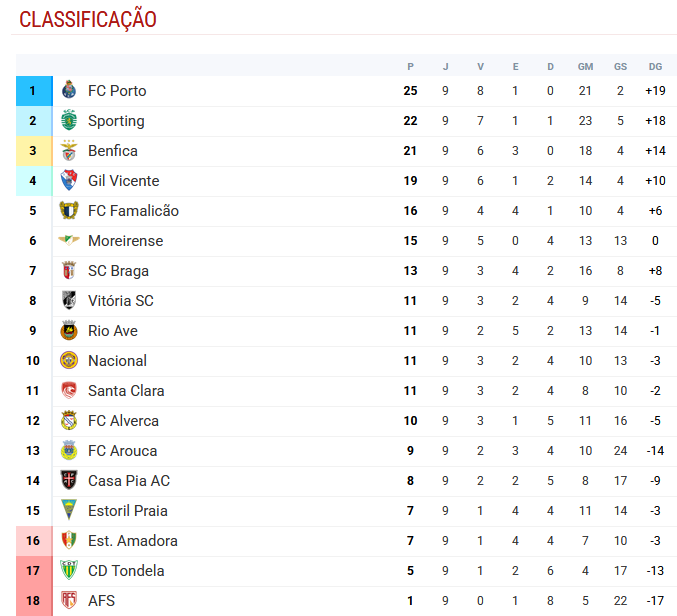
Task: Click the Benfica eagle crest icon
Action: (69, 151)
